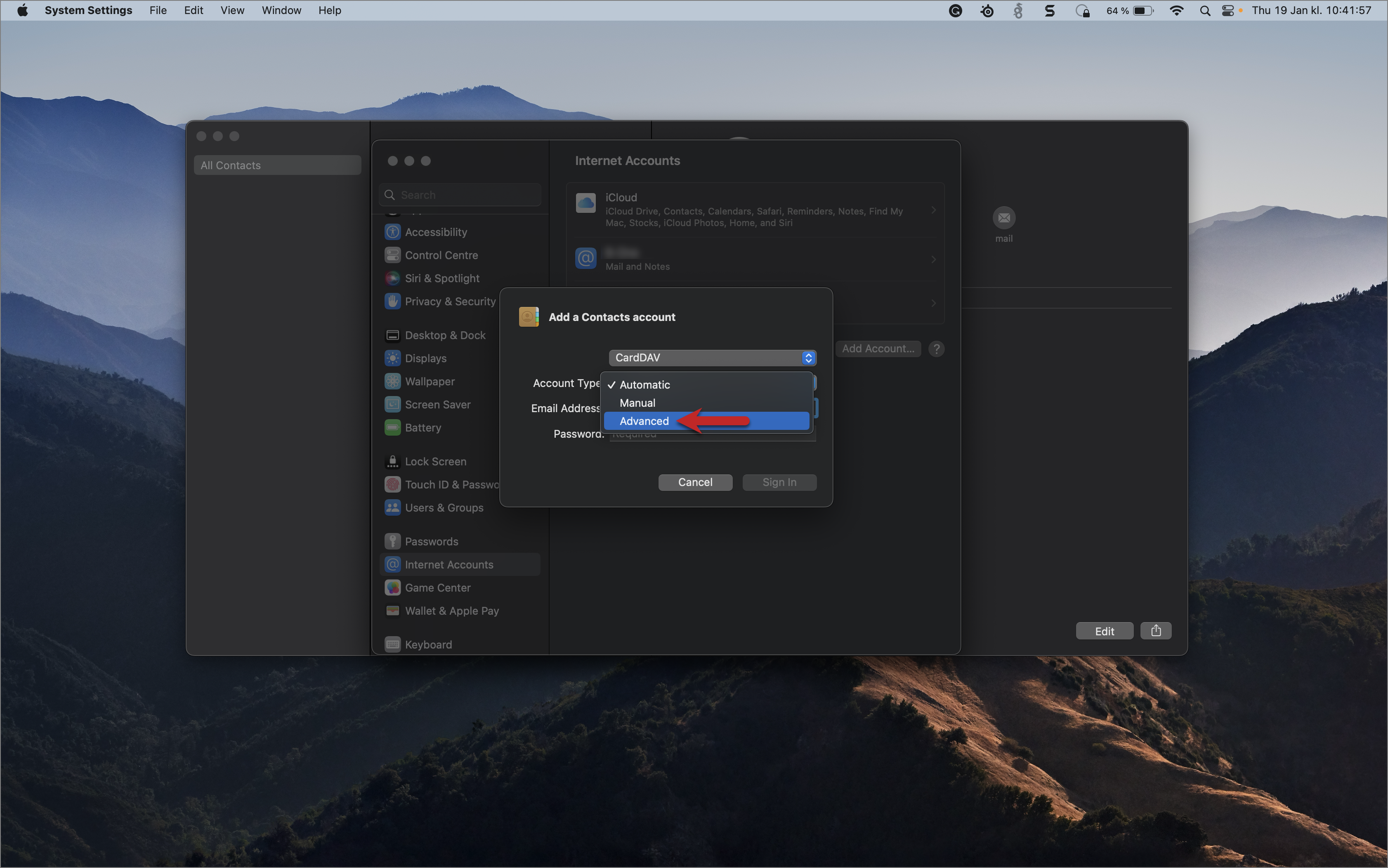The height and width of the screenshot is (868, 1388).
Task: Click the battery status icon
Action: (1143, 10)
